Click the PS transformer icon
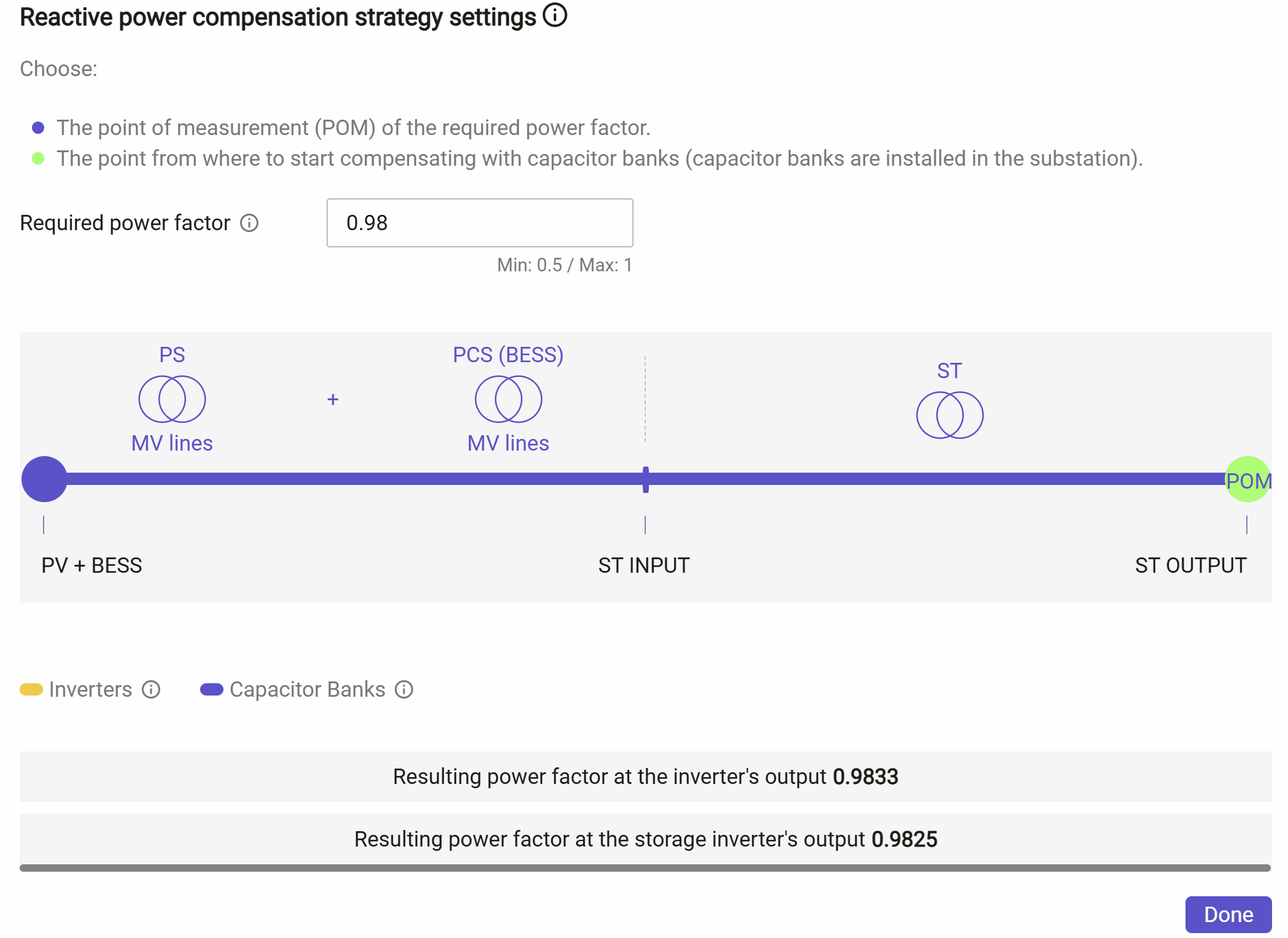The width and height of the screenshot is (1288, 938). (x=172, y=399)
